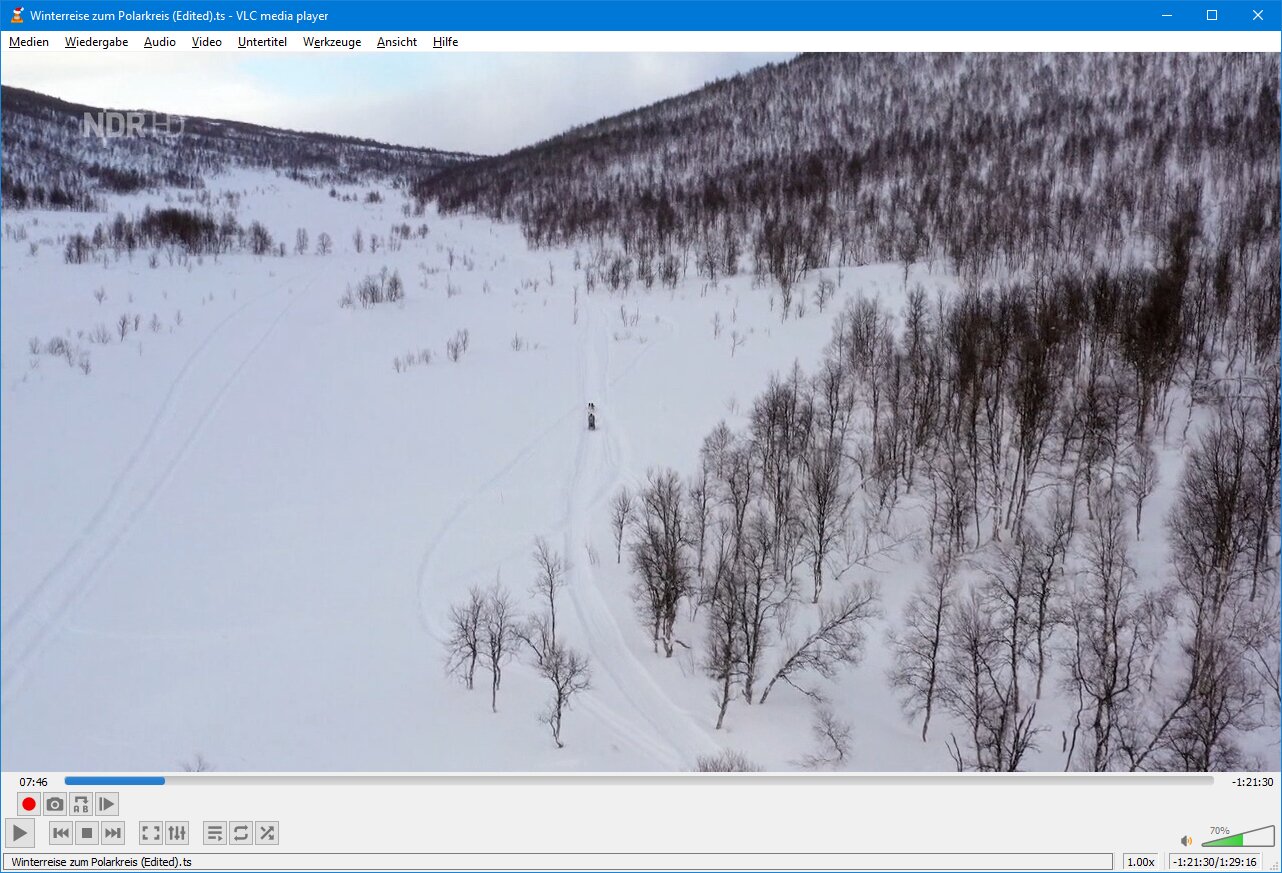
Task: Skip to next media item
Action: [113, 833]
